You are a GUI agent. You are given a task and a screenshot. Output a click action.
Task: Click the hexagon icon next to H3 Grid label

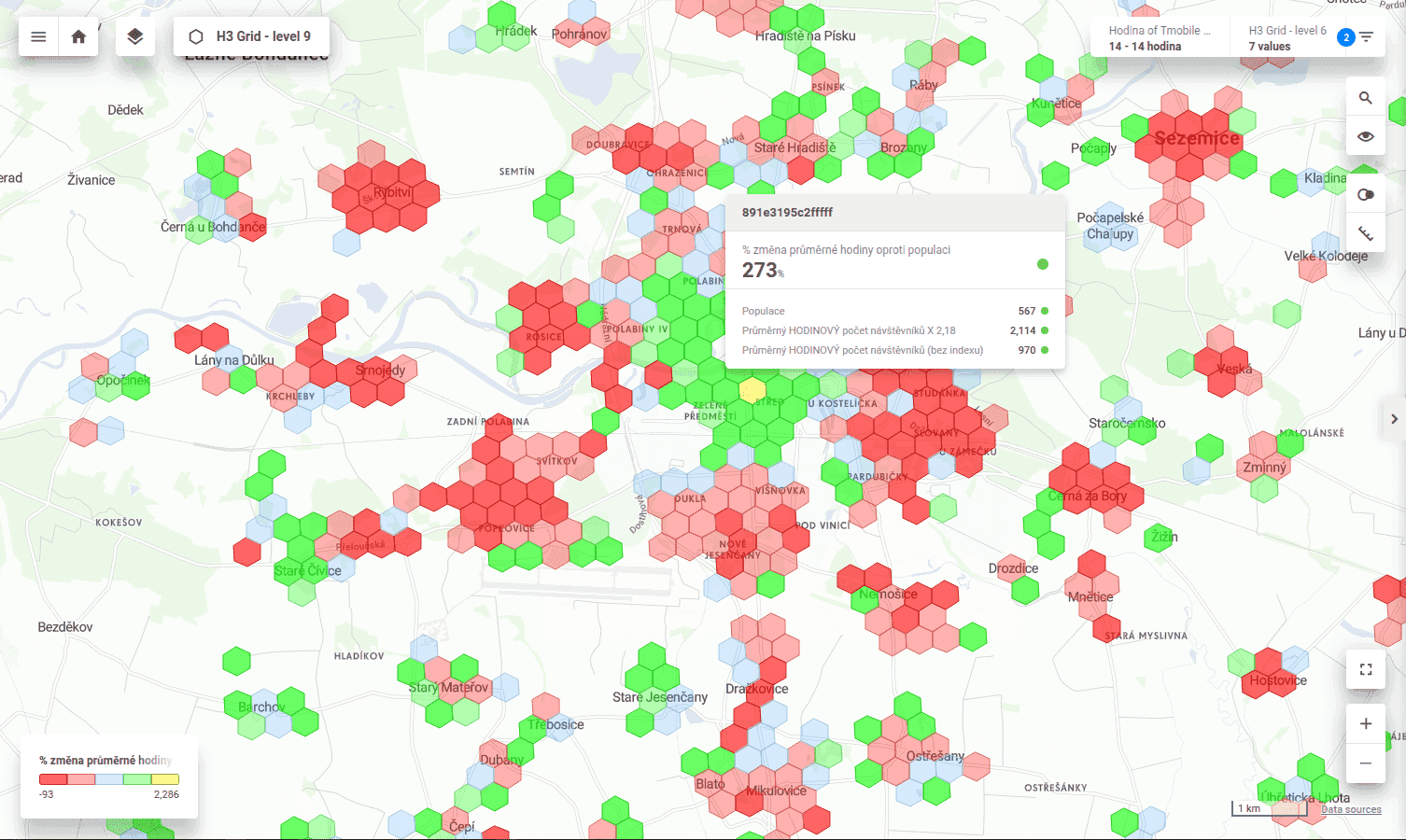194,36
